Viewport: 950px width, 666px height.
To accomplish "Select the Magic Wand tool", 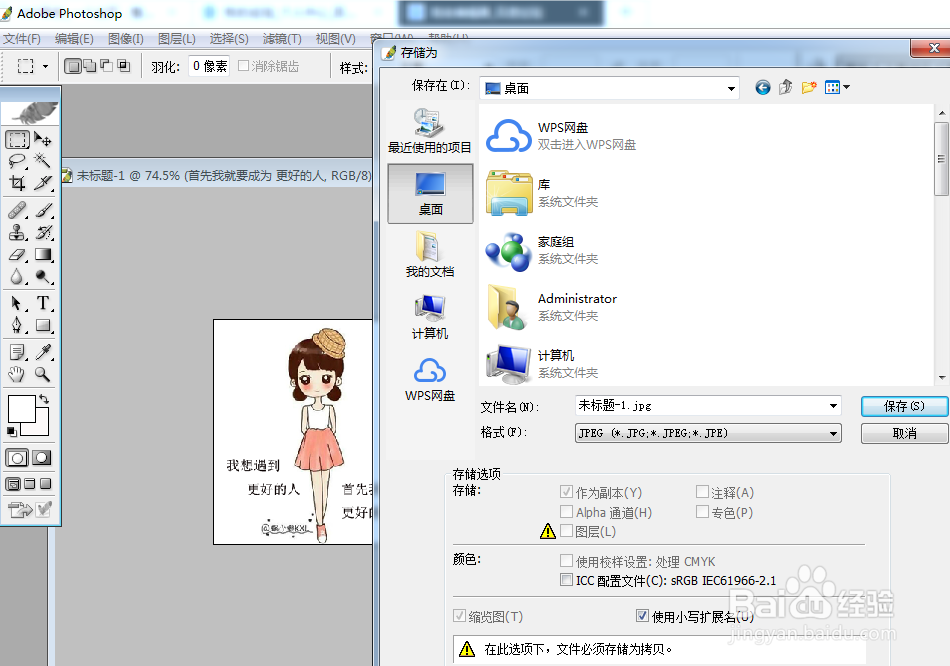I will click(x=42, y=161).
